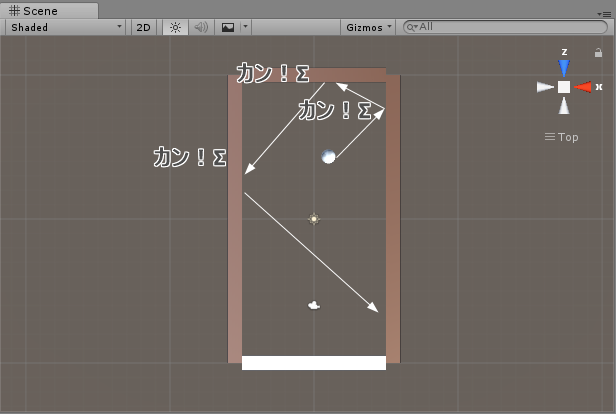Open the Gizmos dropdown menu
Viewport: 616px width, 414px height.
[x=368, y=27]
